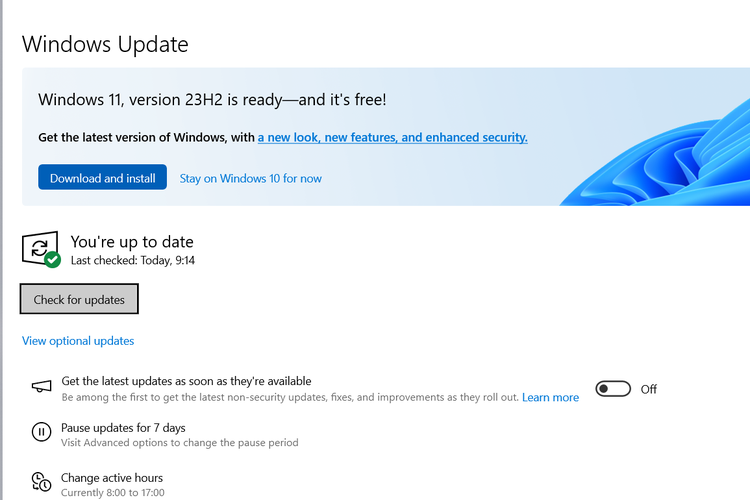
Task: Click the Windows Update page heading
Action: [x=105, y=44]
